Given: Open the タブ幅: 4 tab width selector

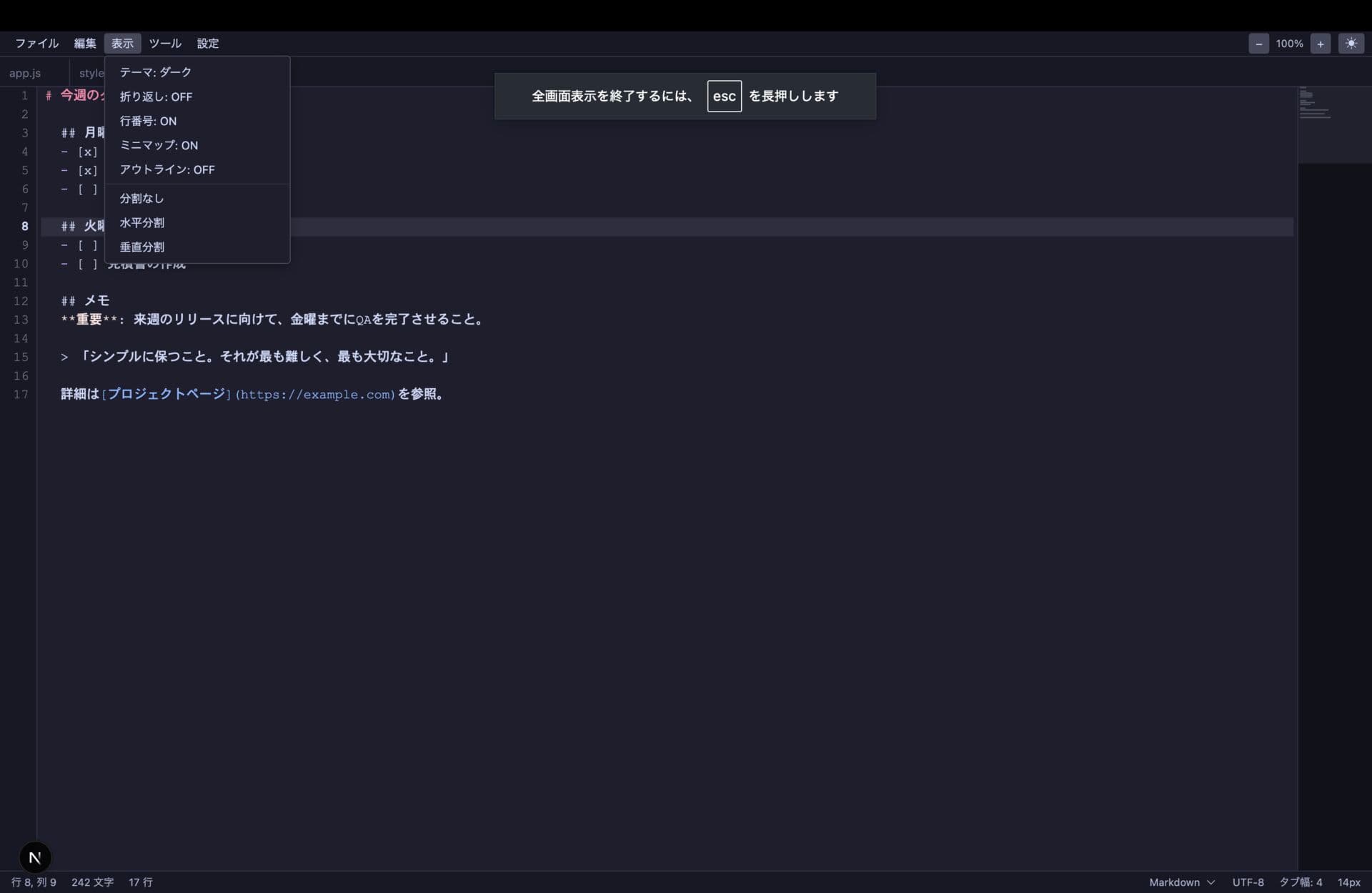Looking at the screenshot, I should [x=1300, y=882].
